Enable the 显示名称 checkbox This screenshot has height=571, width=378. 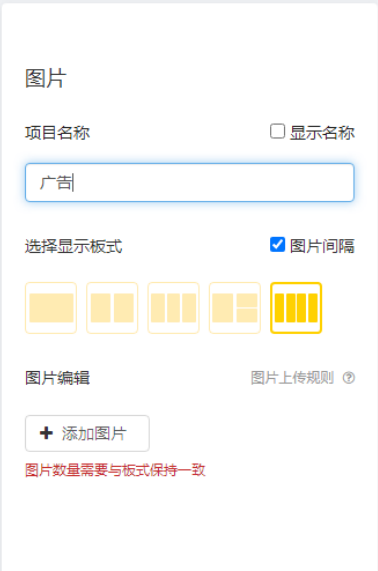(x=277, y=131)
